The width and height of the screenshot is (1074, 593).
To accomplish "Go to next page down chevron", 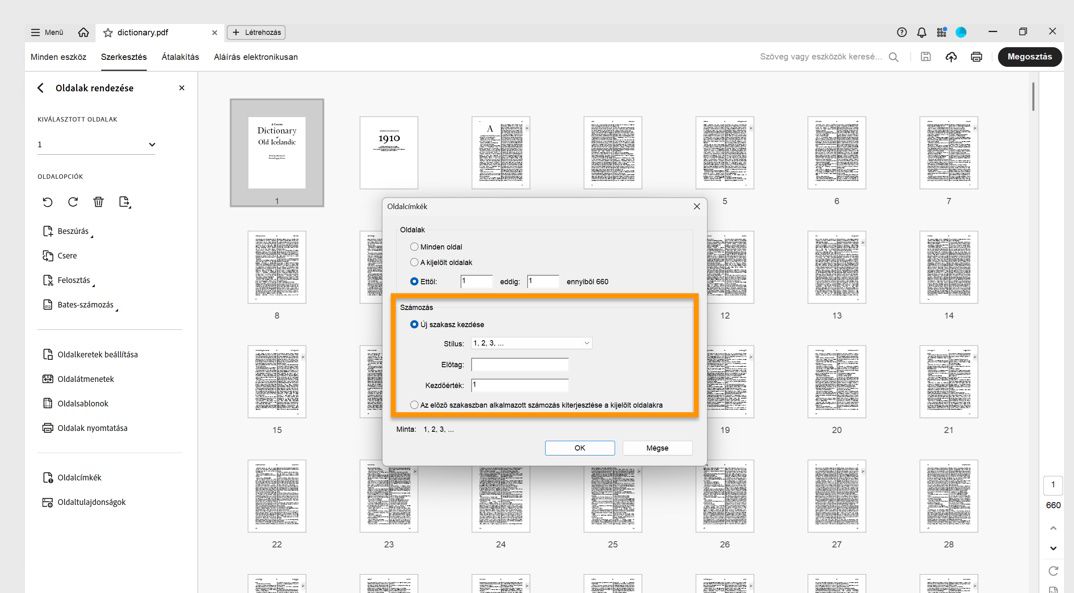I will click(1053, 548).
